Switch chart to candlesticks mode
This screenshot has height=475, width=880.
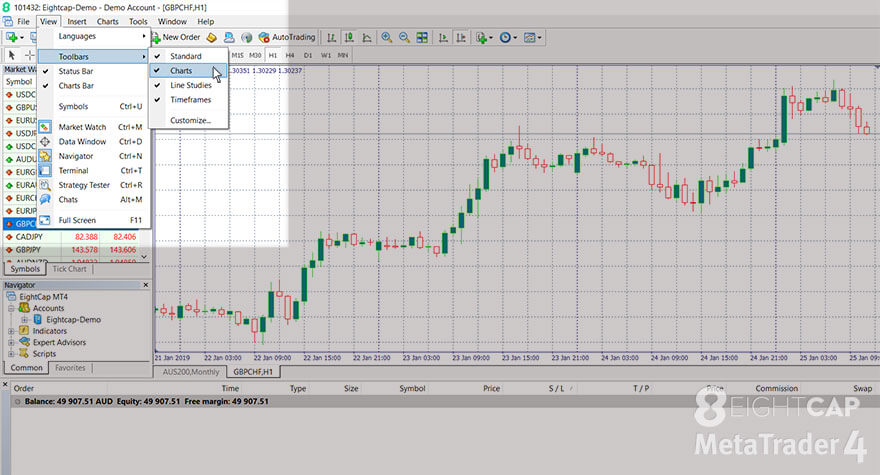tap(349, 37)
